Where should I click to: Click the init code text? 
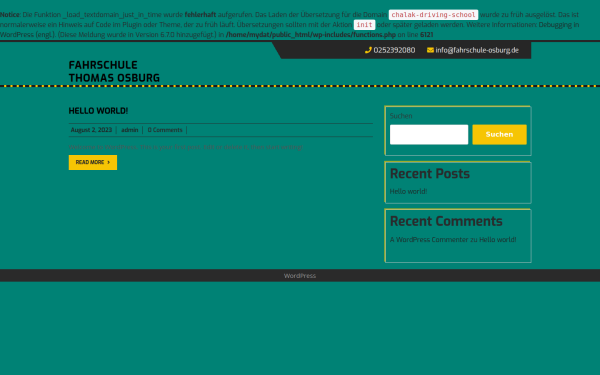[364, 24]
